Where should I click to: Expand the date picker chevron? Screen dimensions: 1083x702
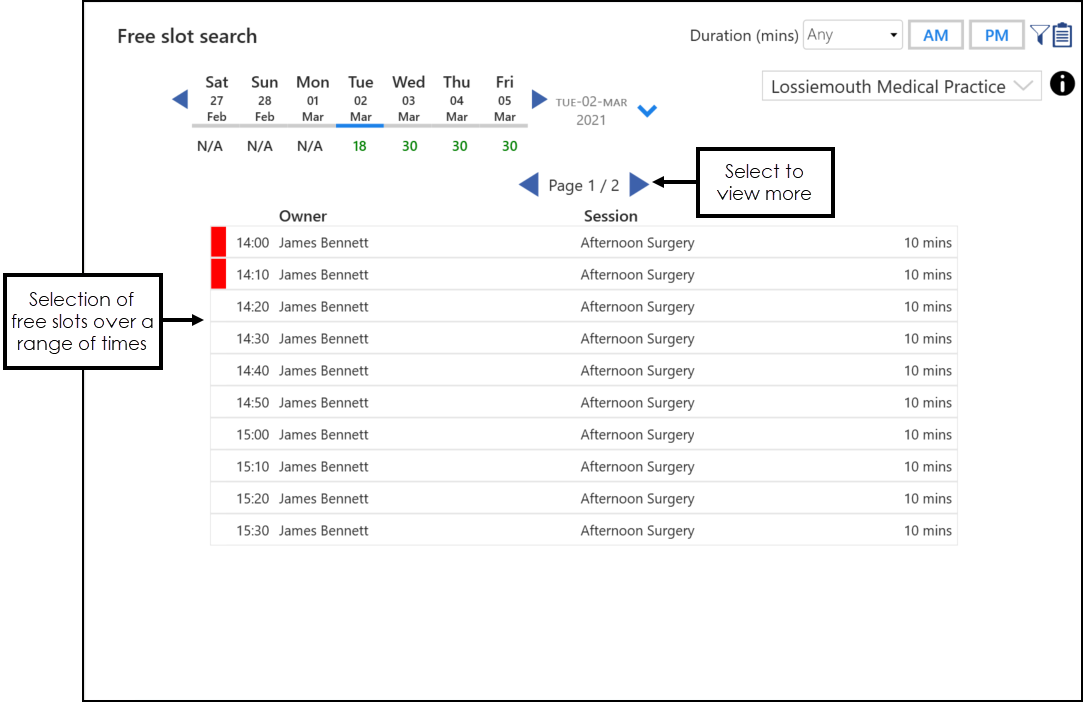(647, 111)
